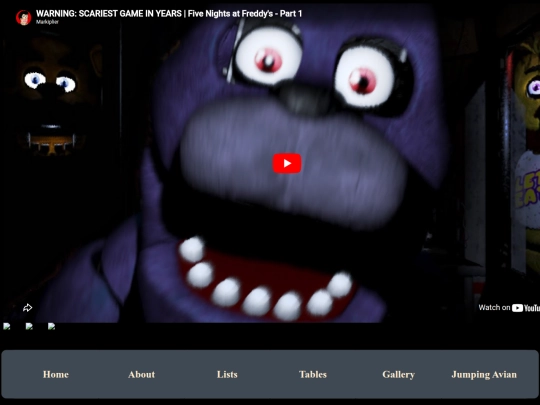Click the Markiplier channel avatar icon
This screenshot has width=540, height=405.
(x=23, y=17)
